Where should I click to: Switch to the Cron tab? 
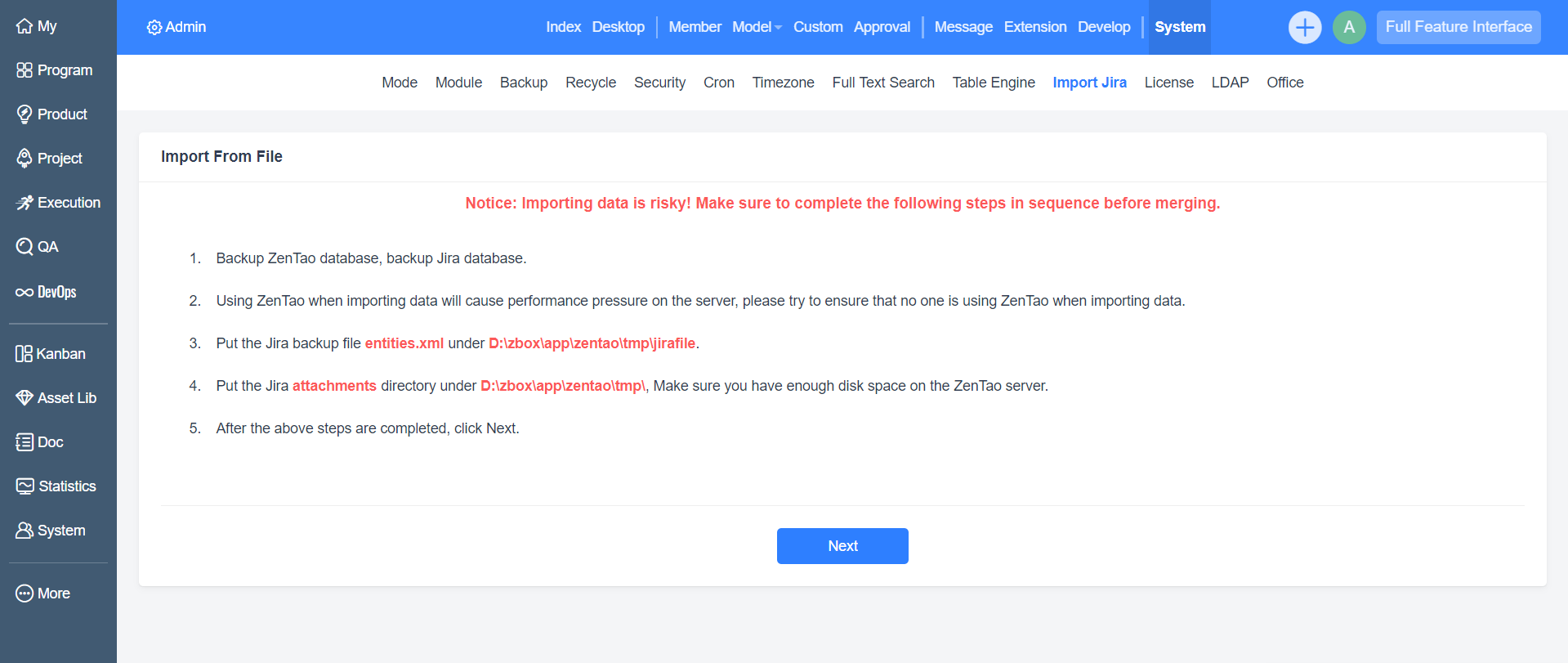pos(719,83)
